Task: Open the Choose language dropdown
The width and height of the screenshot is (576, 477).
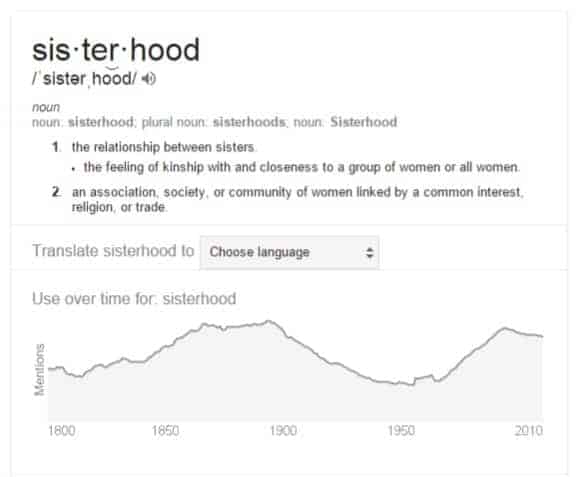Action: (x=290, y=252)
